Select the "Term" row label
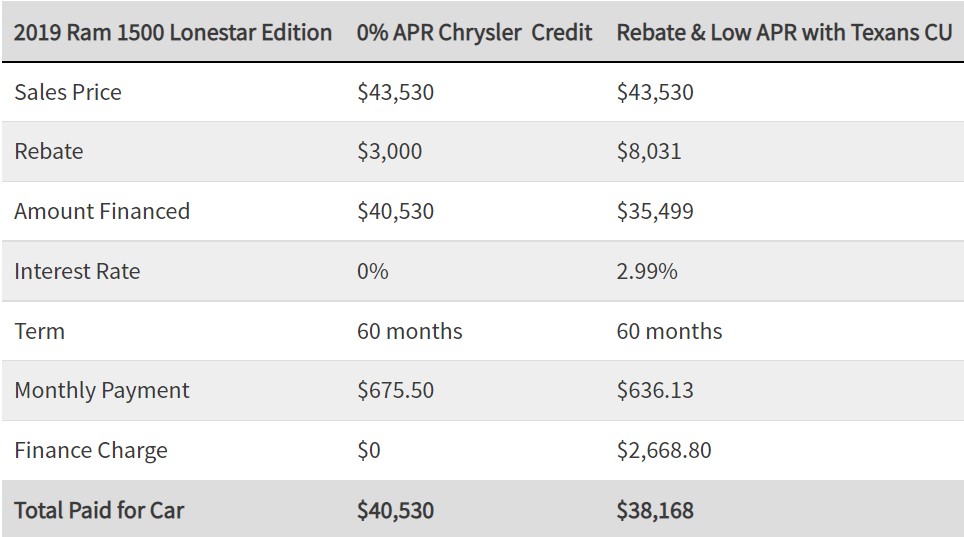This screenshot has width=964, height=537. point(39,331)
